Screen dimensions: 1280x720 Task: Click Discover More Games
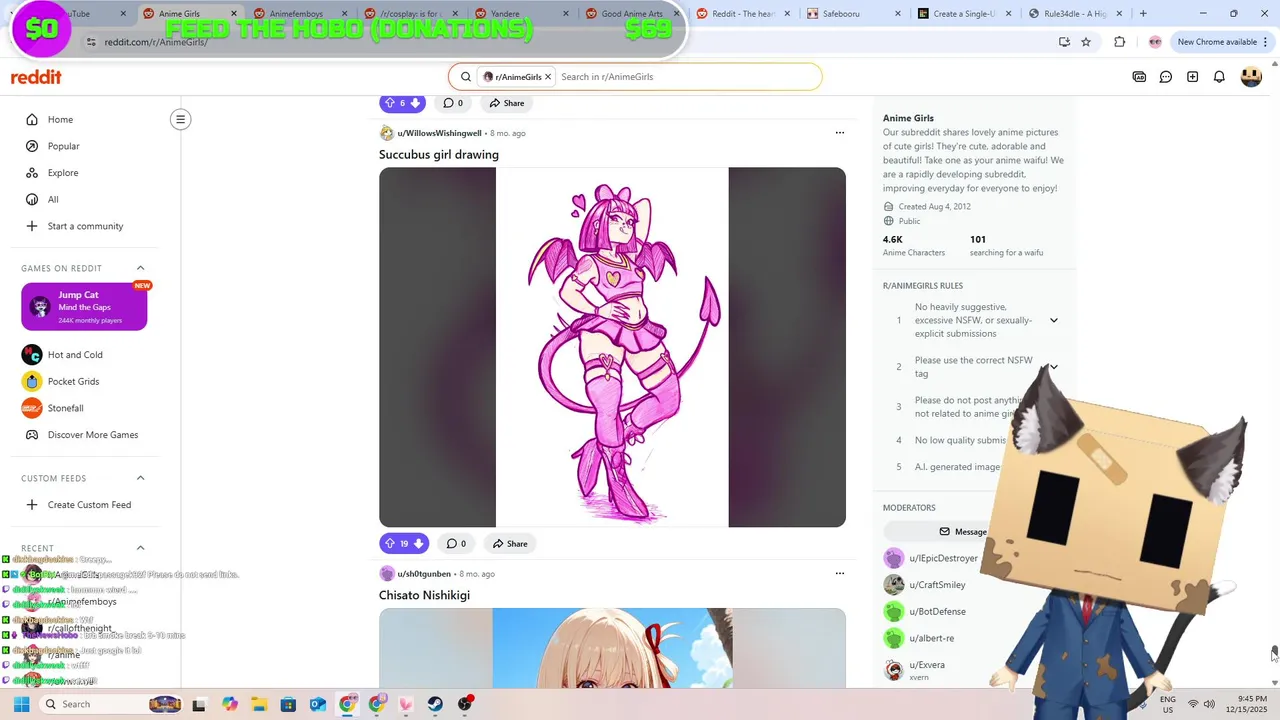tap(92, 435)
